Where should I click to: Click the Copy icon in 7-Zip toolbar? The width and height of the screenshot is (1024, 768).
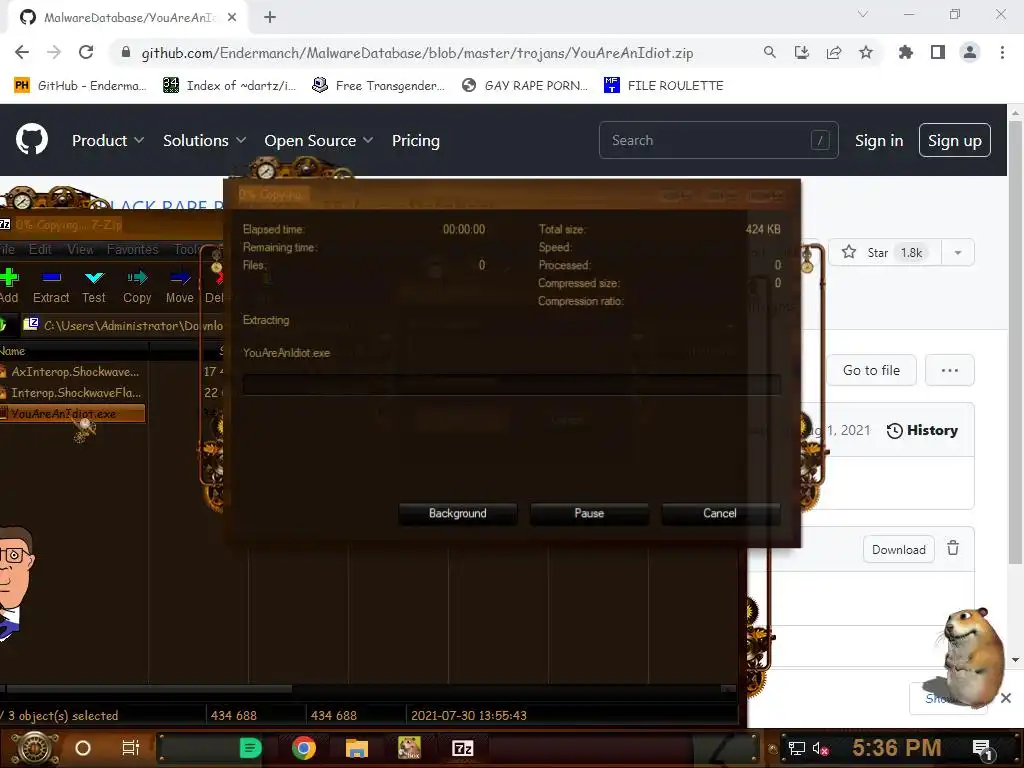coord(137,278)
